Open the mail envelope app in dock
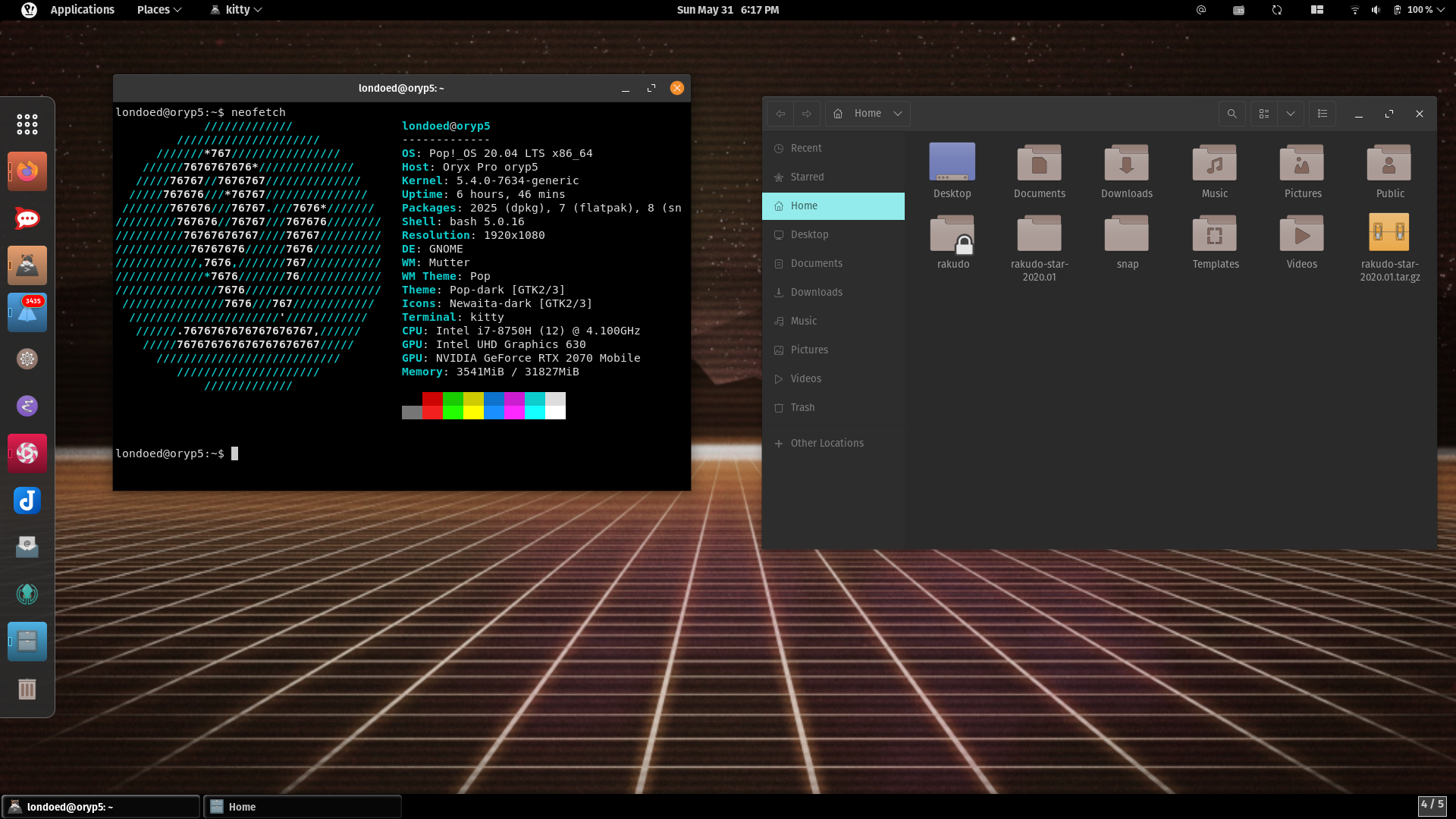This screenshot has width=1456, height=819. tap(27, 547)
